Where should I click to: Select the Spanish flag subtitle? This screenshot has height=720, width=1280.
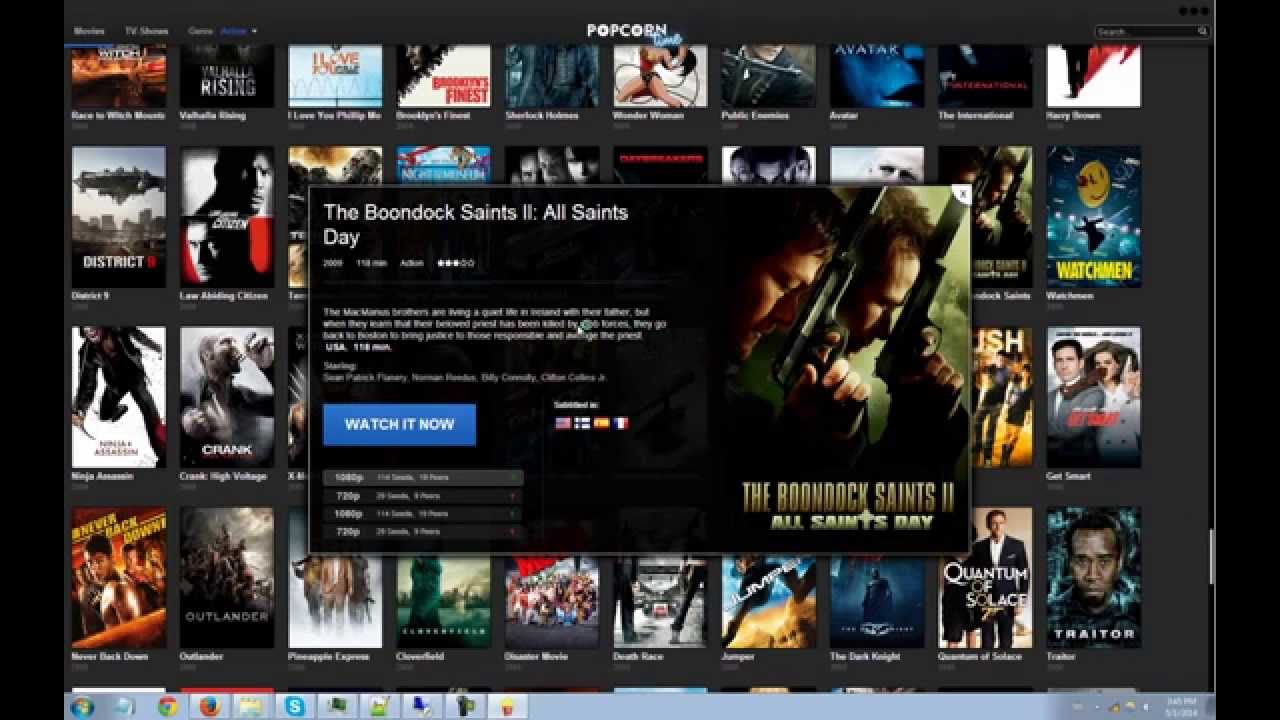[x=601, y=423]
